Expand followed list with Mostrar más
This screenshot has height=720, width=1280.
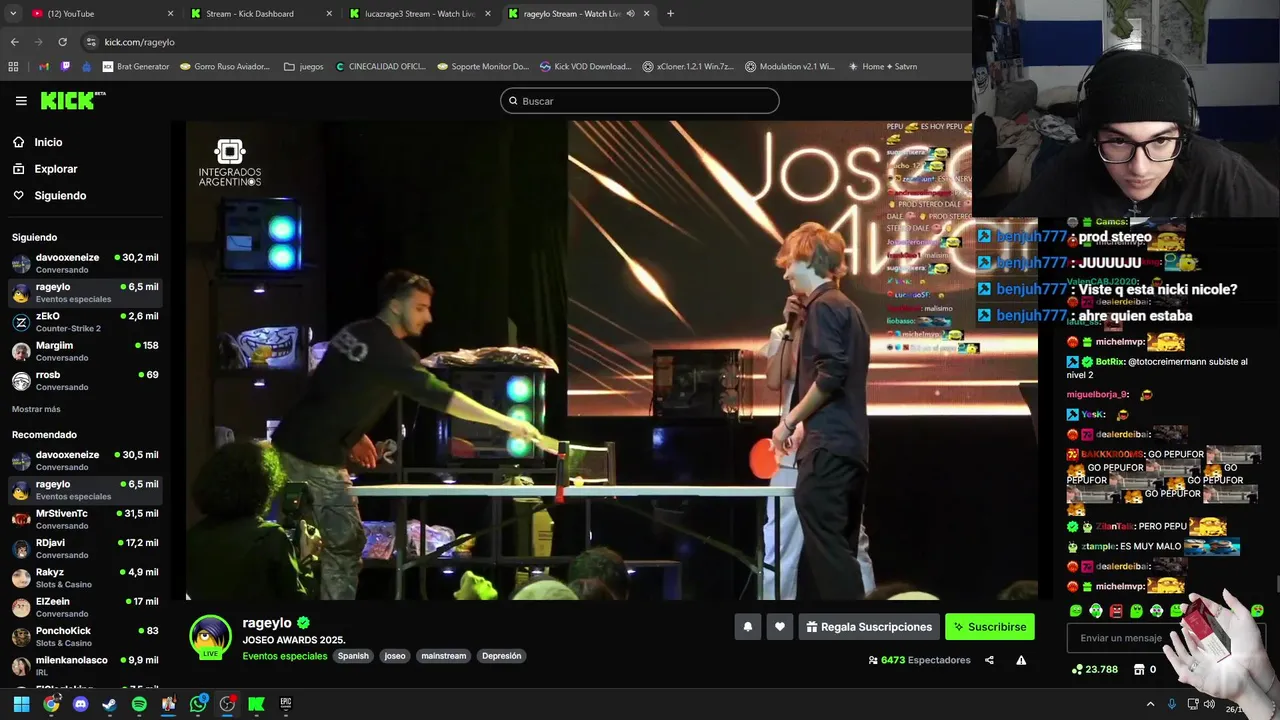36,409
